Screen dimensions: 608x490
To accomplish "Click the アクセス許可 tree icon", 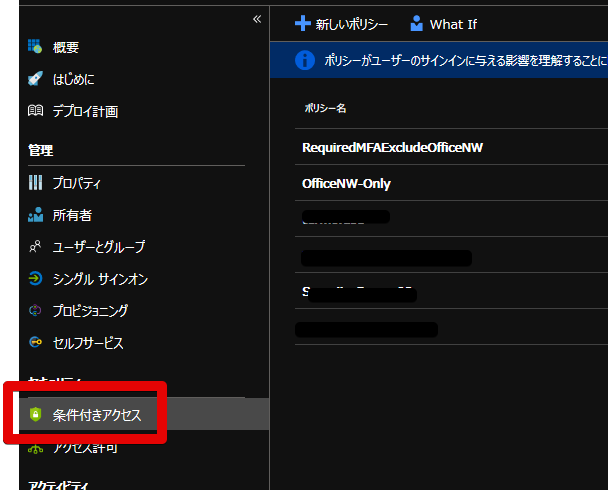I will pos(35,449).
